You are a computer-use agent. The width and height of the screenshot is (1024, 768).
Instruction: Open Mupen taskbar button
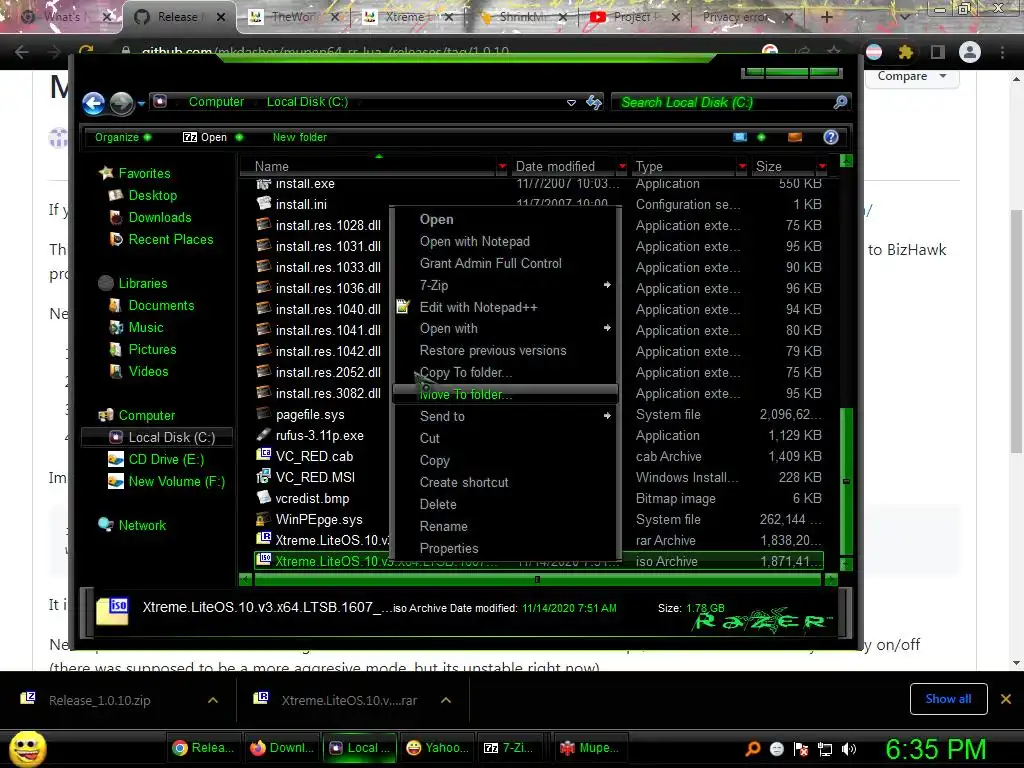click(x=589, y=748)
